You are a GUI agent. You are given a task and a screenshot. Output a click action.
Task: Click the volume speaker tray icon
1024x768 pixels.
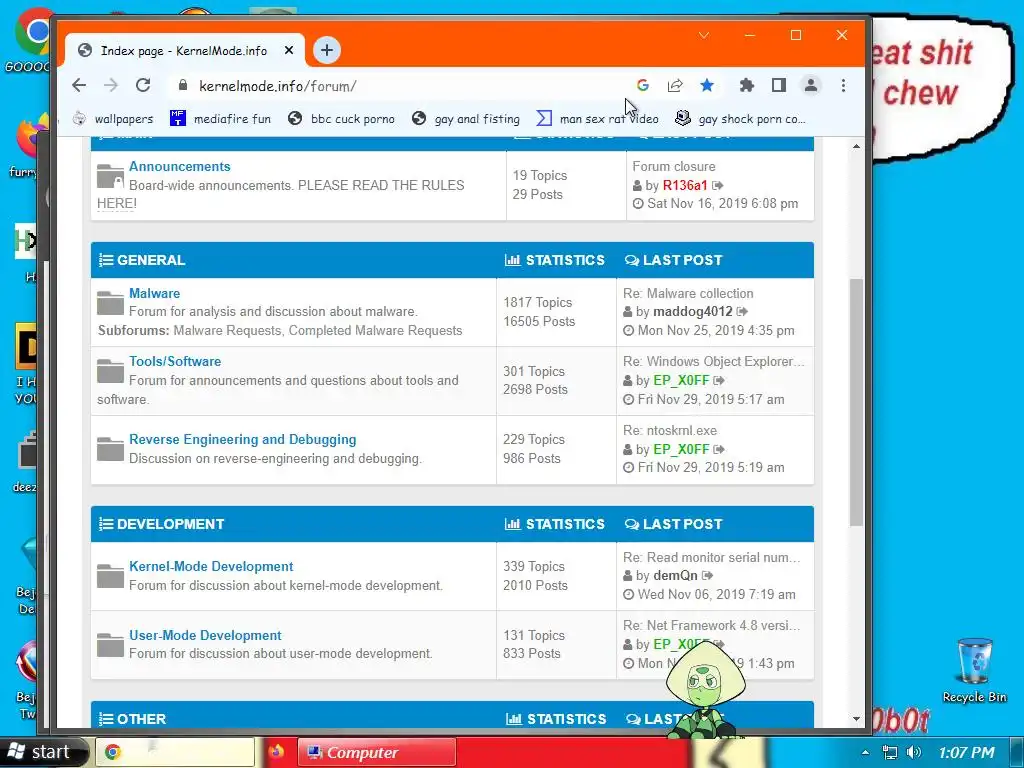914,752
